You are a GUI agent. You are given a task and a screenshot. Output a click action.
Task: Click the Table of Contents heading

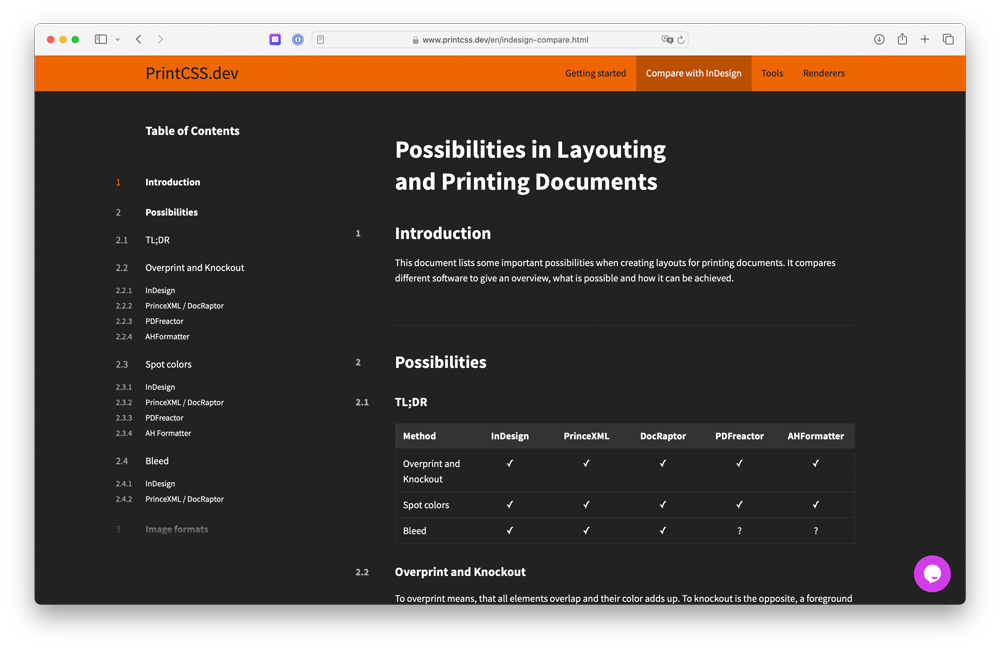[192, 131]
